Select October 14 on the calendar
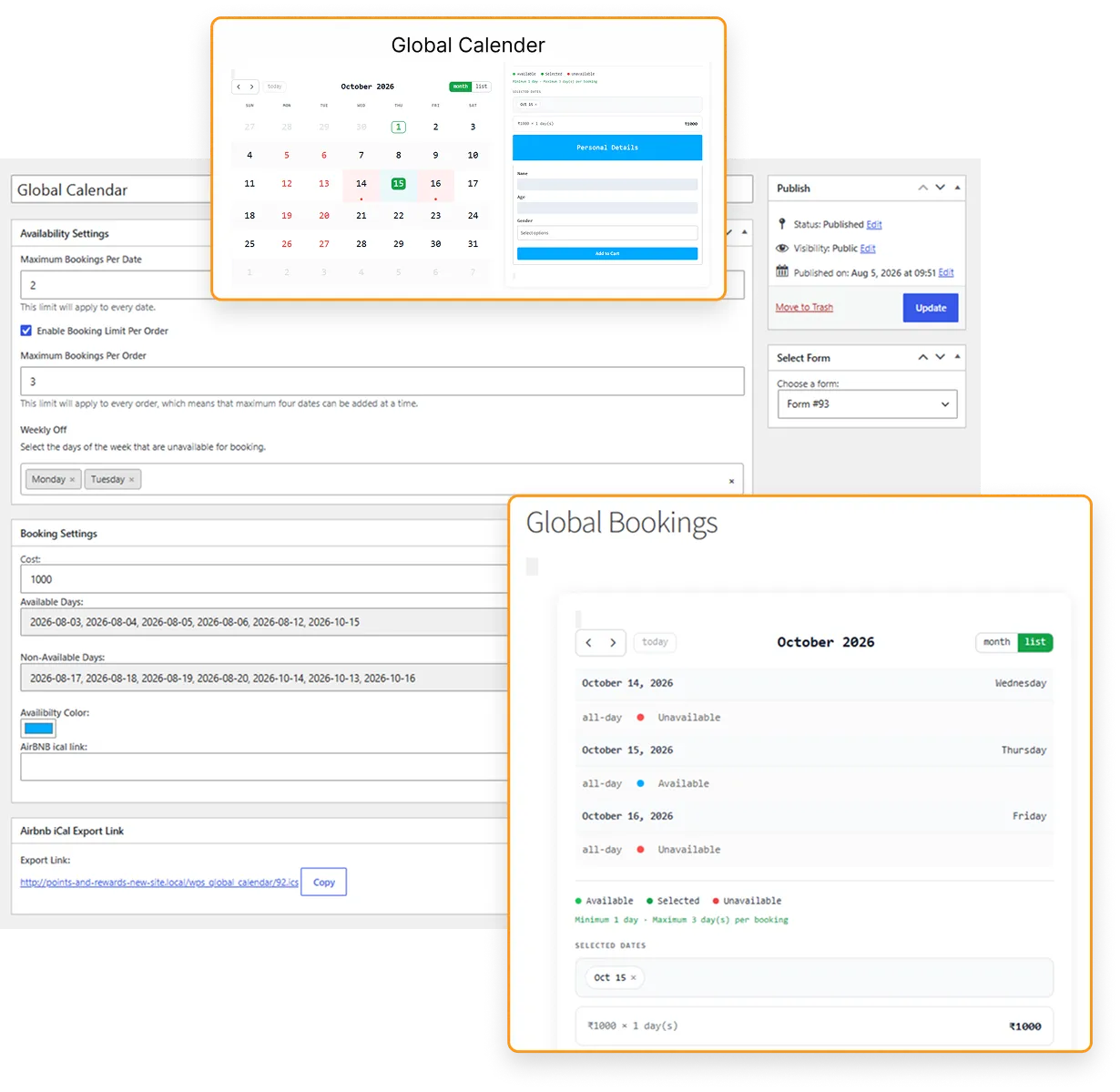The height and width of the screenshot is (1092, 1120). point(361,184)
